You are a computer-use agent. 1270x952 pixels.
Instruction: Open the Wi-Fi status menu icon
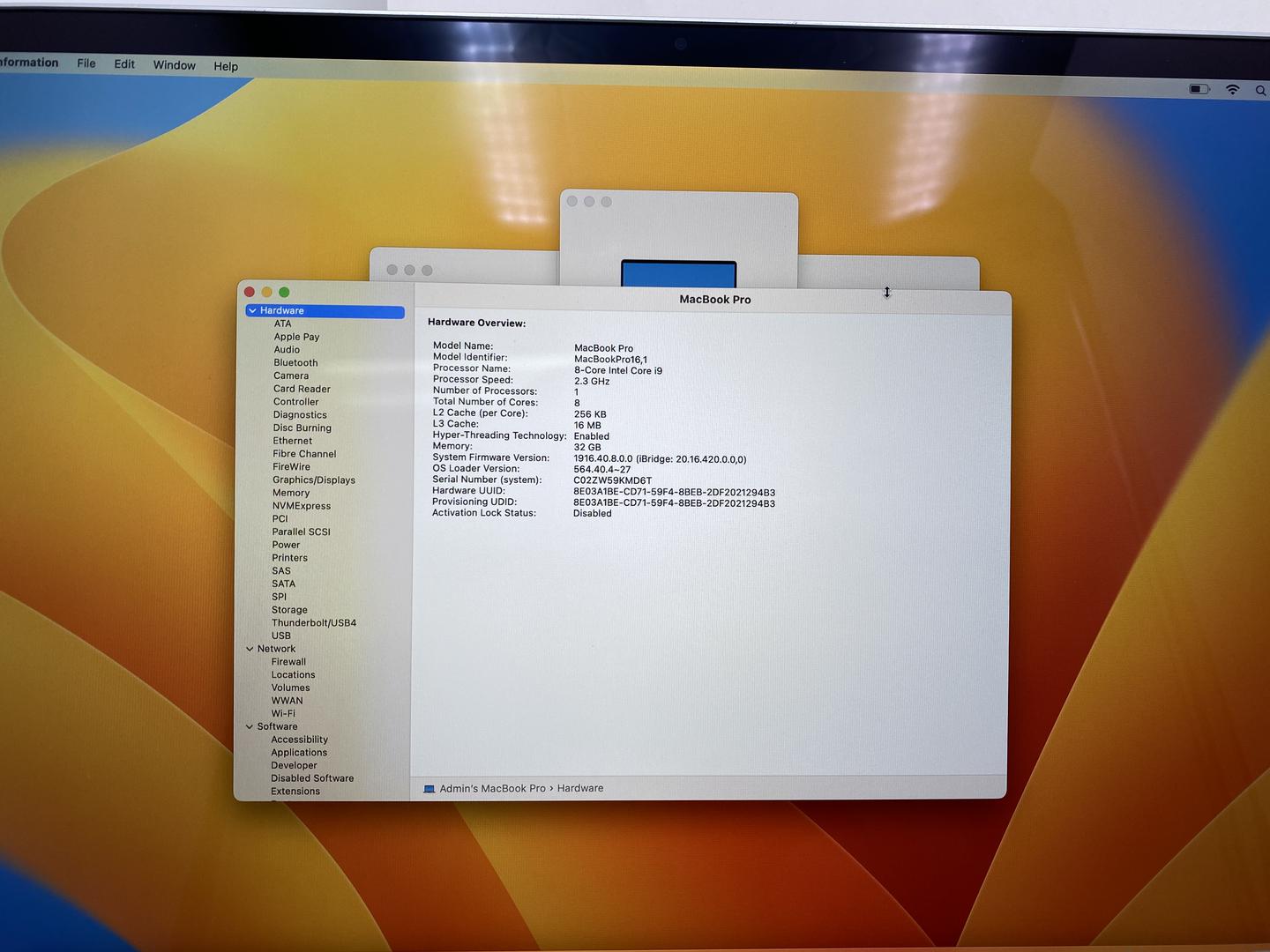pyautogui.click(x=1233, y=90)
